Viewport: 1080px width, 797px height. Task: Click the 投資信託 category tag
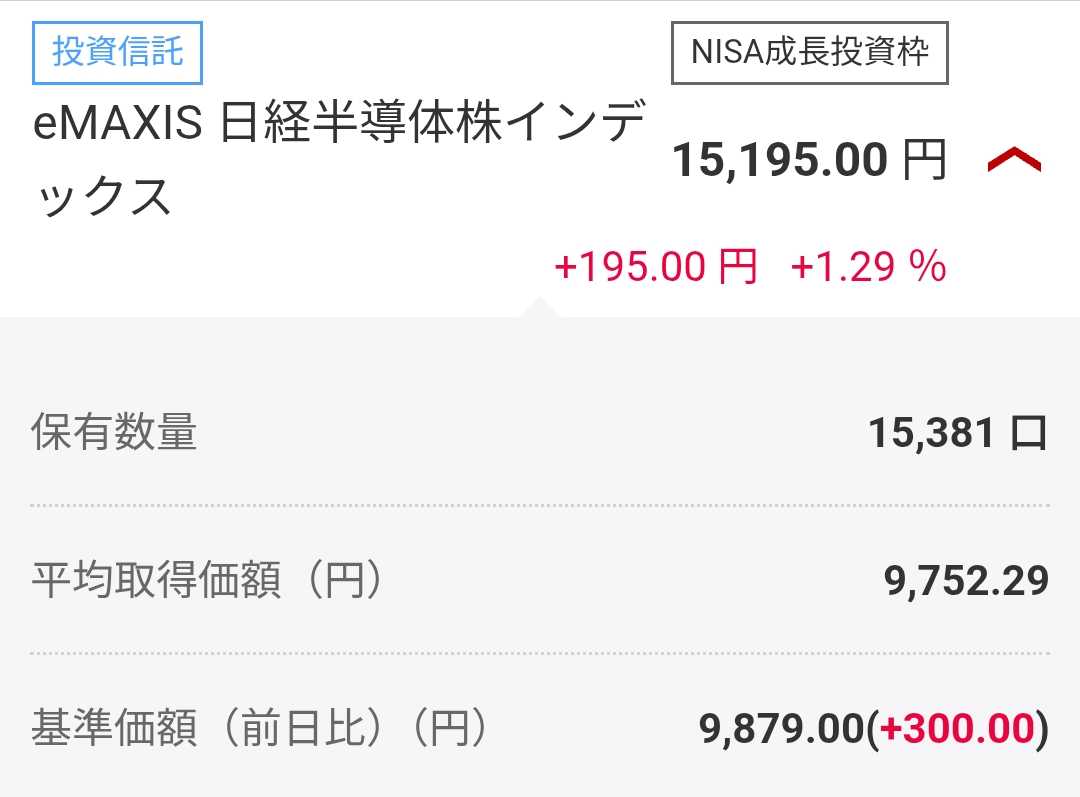coord(118,52)
